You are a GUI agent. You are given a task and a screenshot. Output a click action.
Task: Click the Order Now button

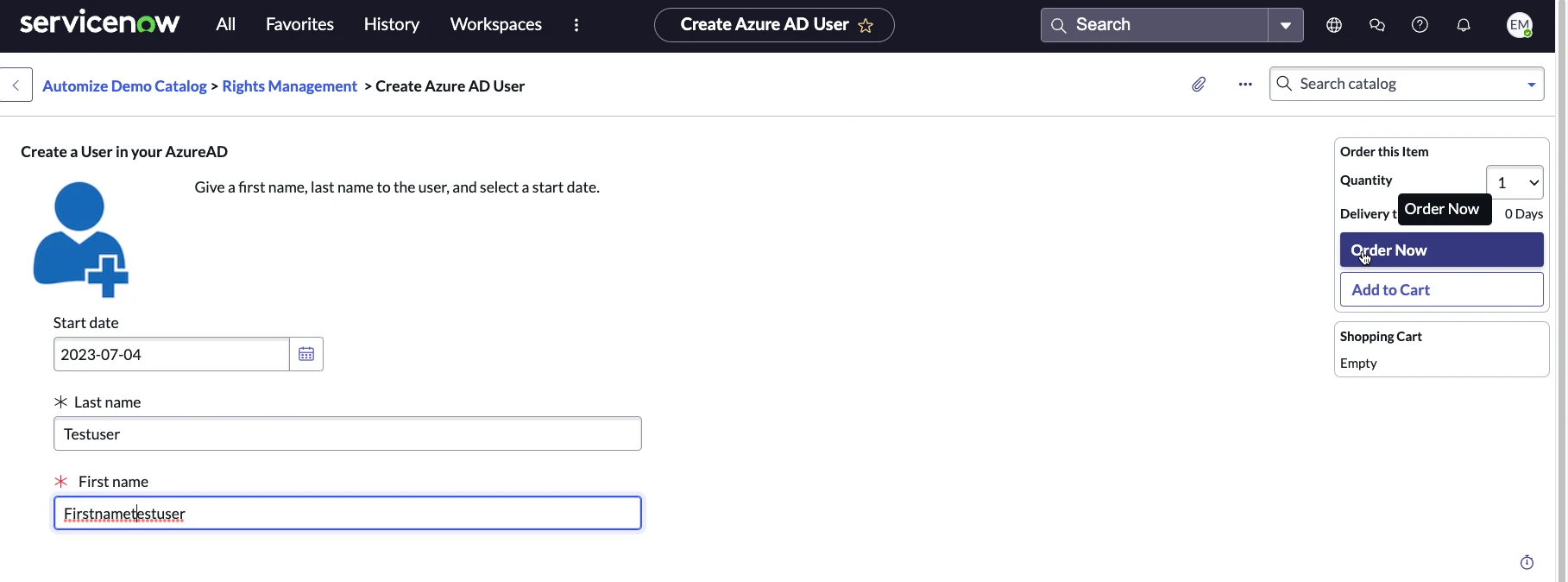pos(1442,250)
